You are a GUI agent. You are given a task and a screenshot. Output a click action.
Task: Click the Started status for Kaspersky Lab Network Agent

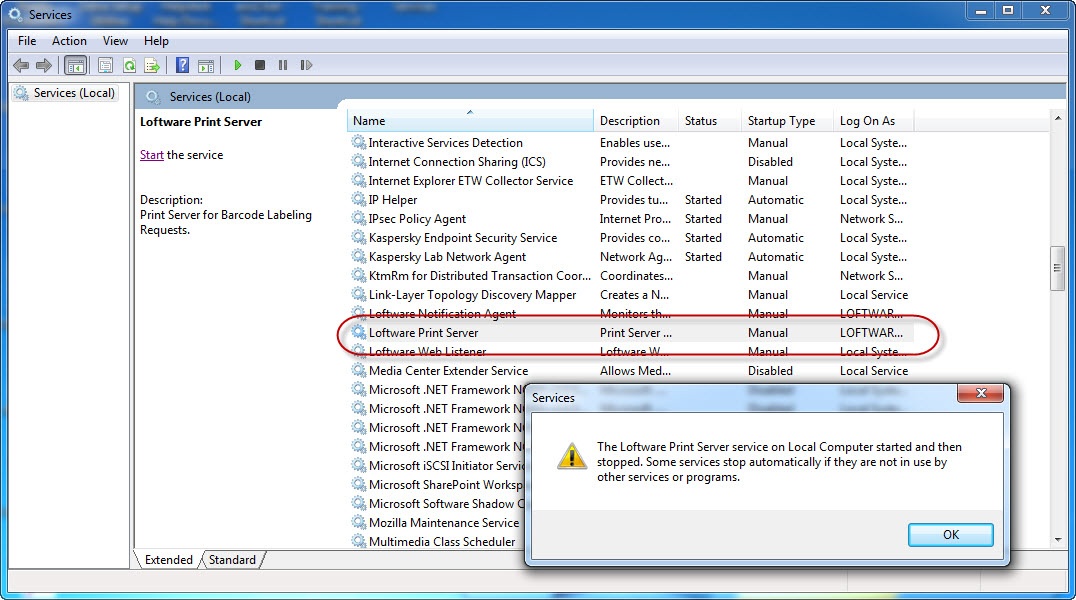[x=703, y=256]
